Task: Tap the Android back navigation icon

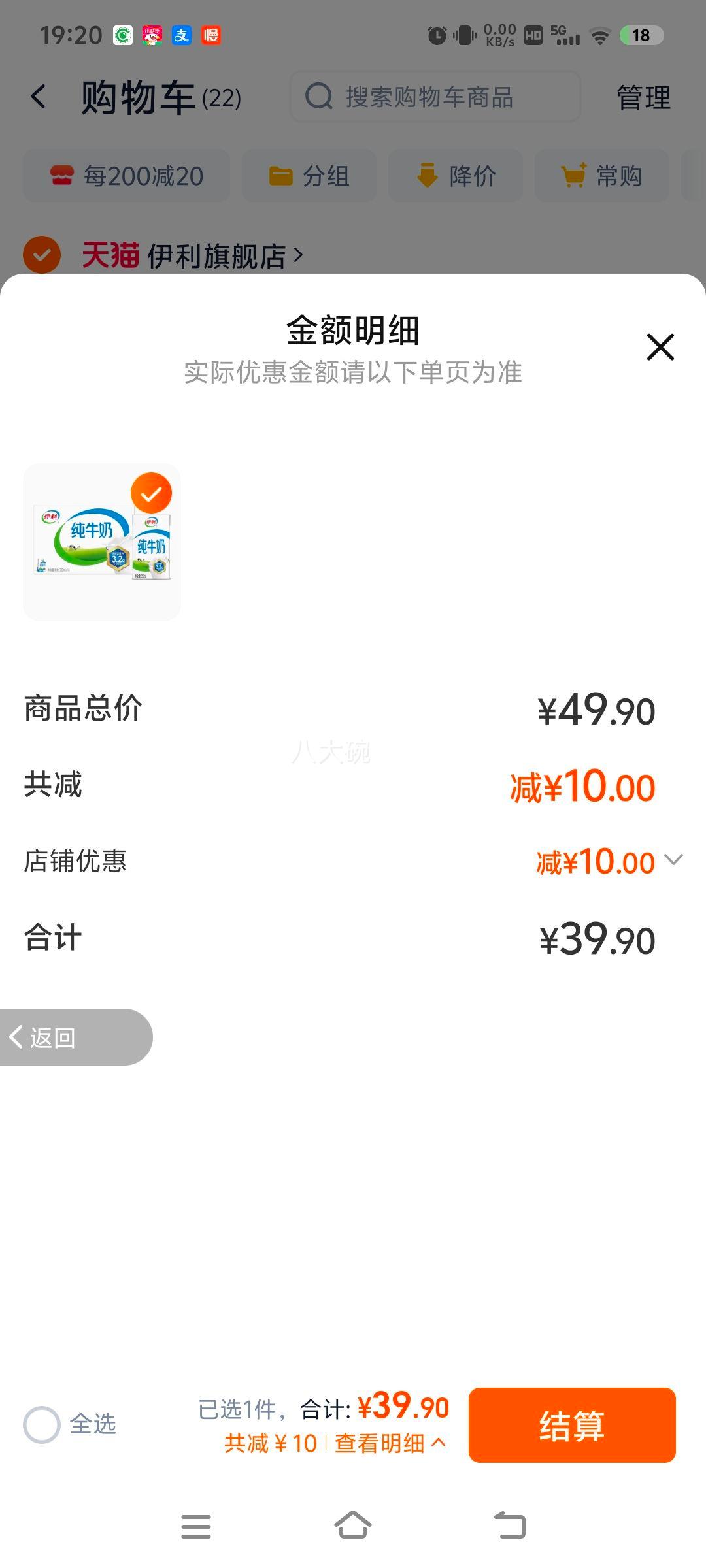Action: coord(510,1526)
